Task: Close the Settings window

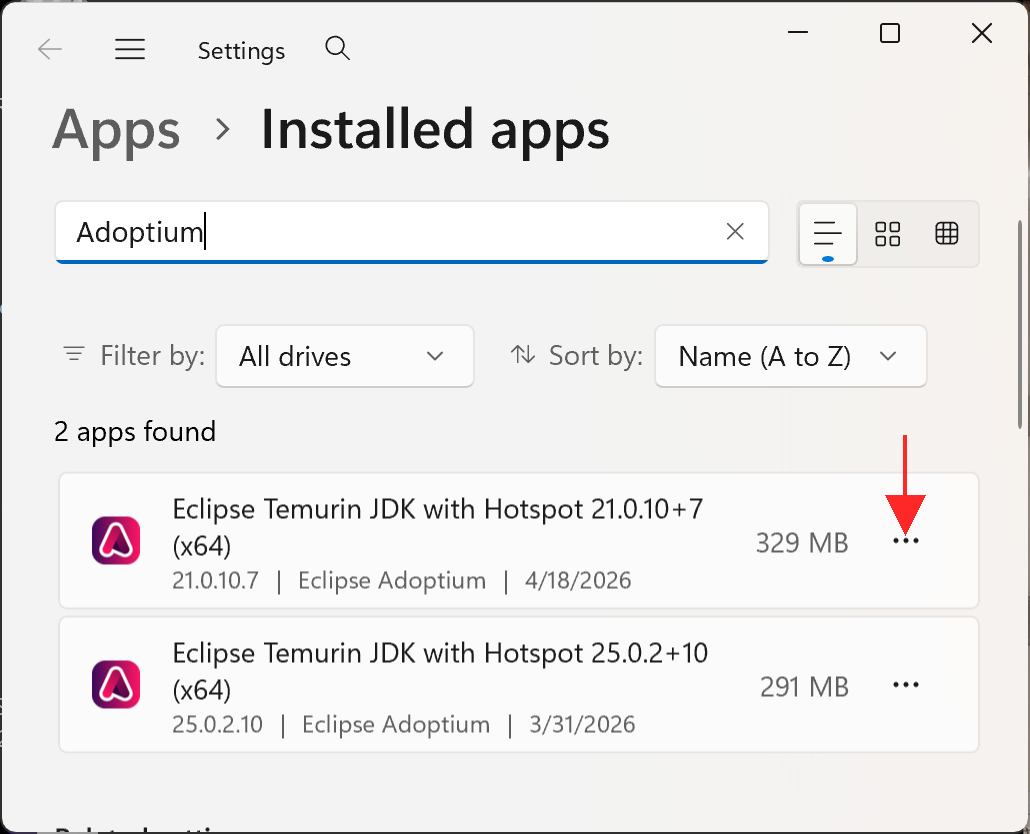Action: 981,33
